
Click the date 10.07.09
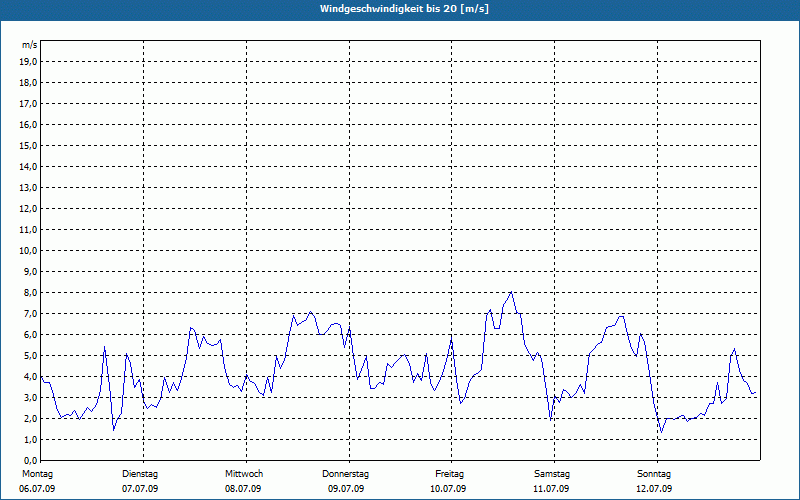pos(448,489)
